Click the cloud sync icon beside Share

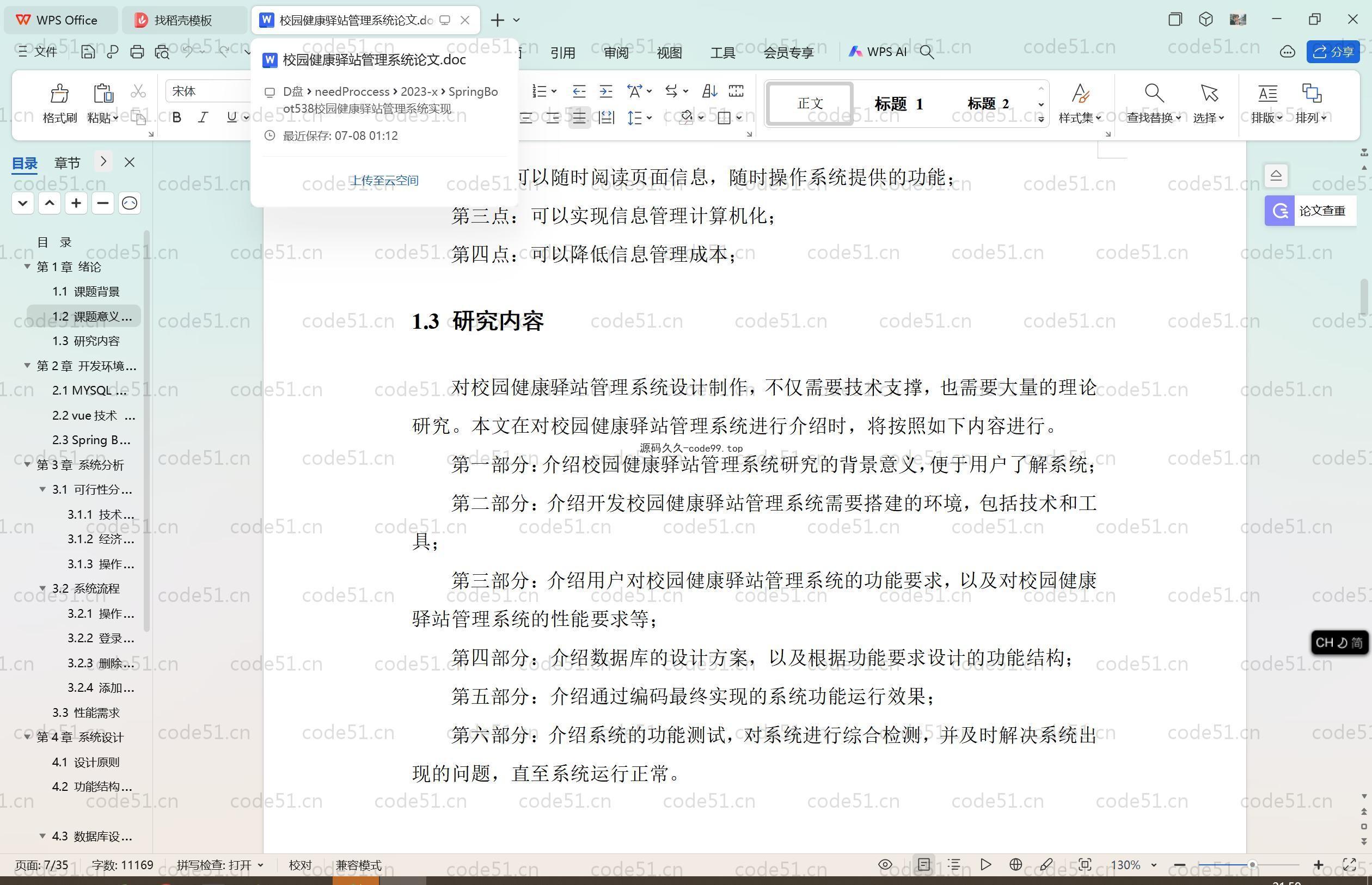pos(1288,52)
